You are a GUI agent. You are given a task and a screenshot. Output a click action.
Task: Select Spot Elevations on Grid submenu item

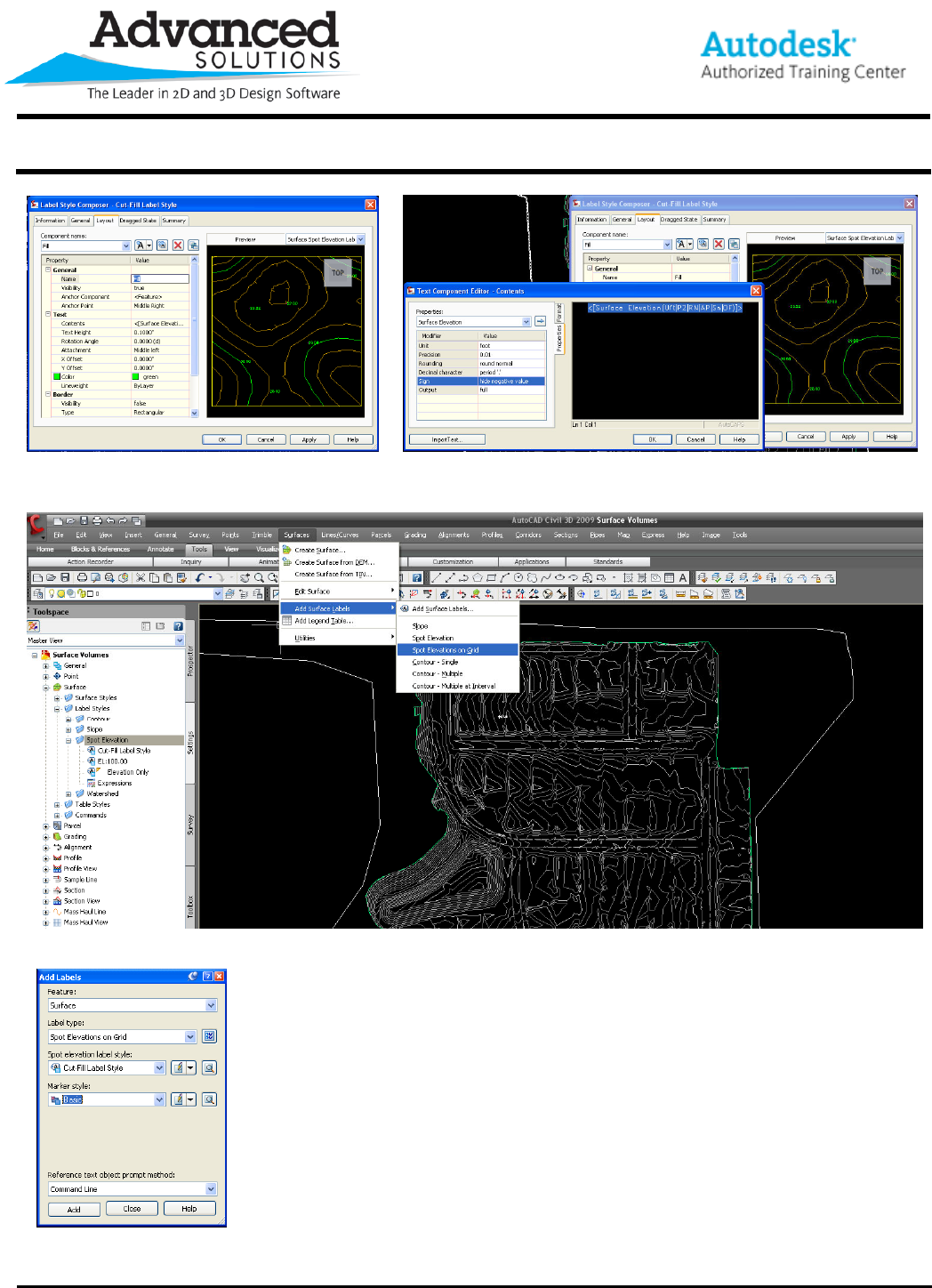click(458, 649)
